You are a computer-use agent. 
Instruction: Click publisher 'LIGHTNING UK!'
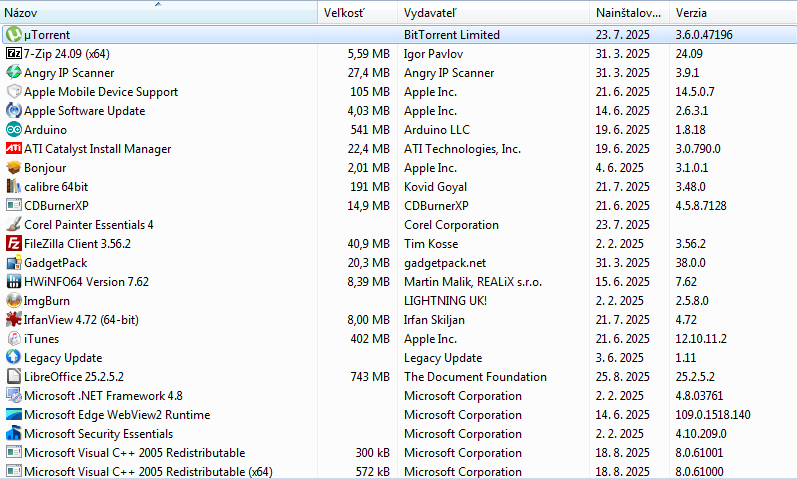tap(445, 301)
